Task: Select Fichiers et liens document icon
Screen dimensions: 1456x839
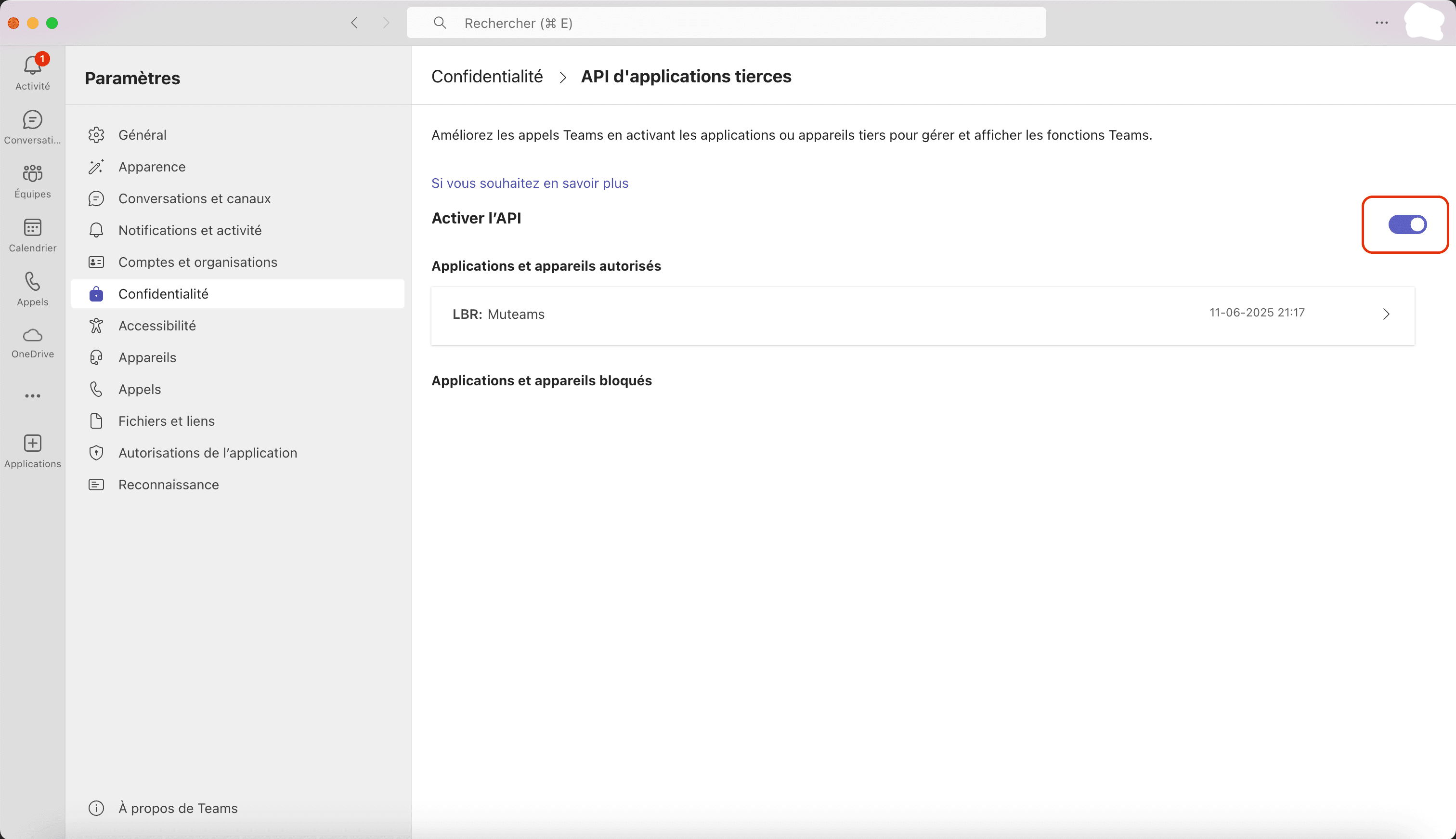Action: point(96,421)
